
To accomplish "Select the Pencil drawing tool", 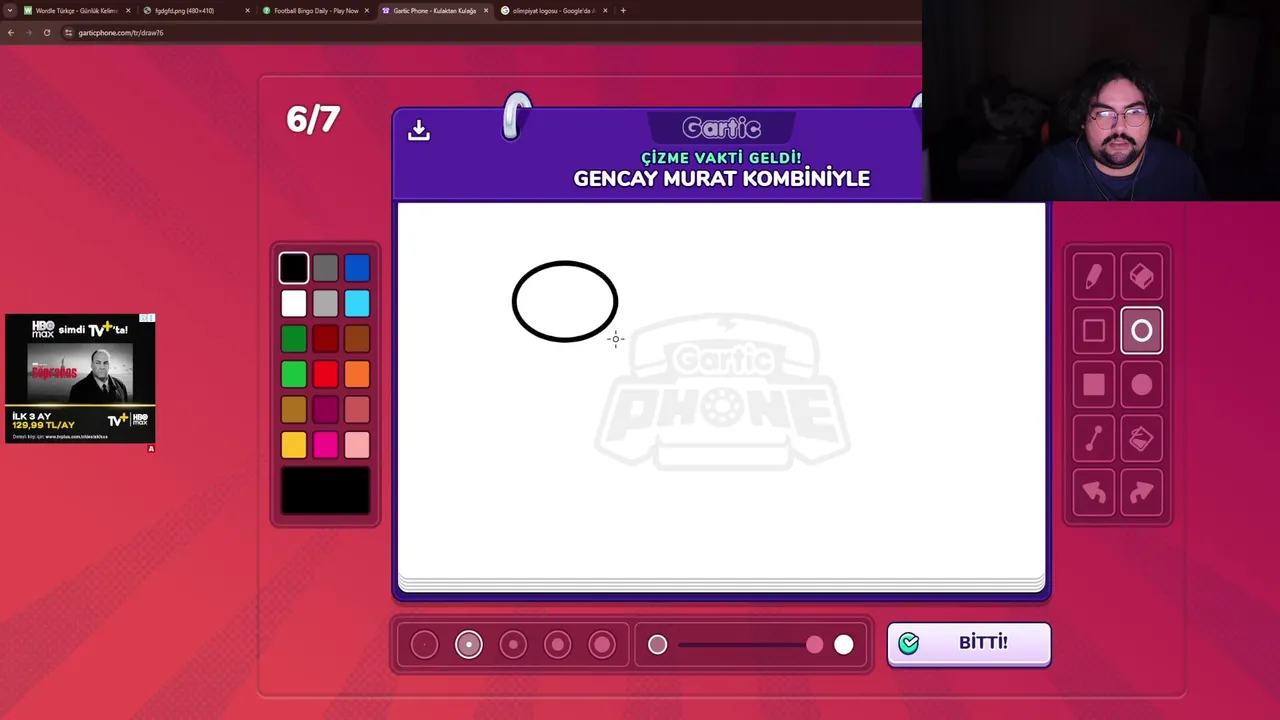I will [1094, 277].
